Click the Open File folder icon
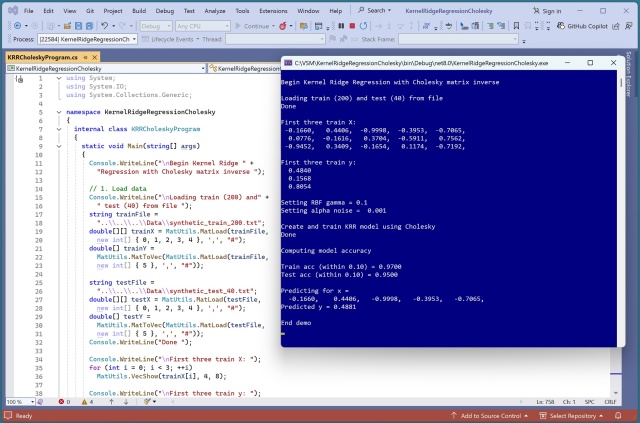Screen dimensions: 640x423 coord(67,26)
